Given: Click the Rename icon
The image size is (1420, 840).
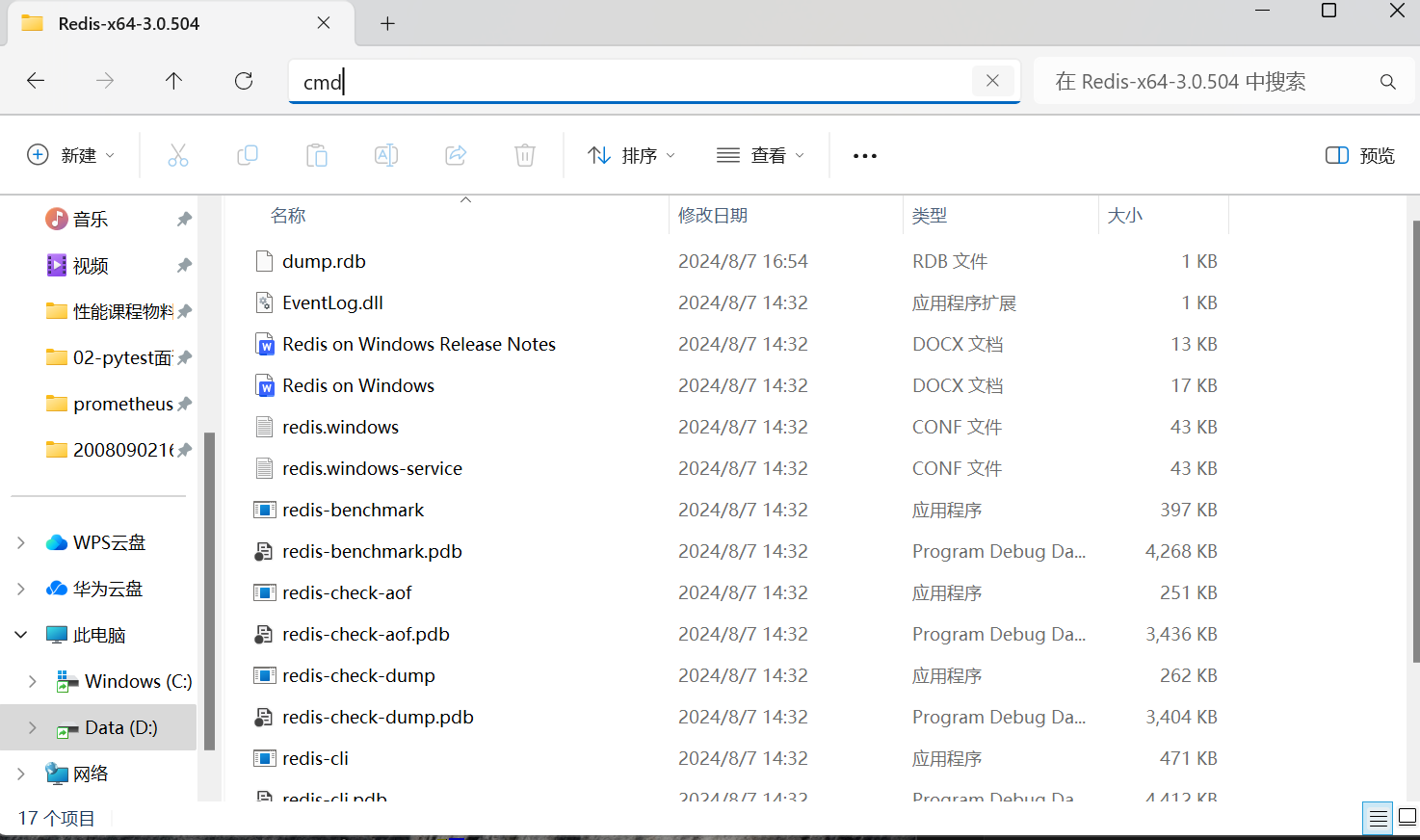Looking at the screenshot, I should click(x=386, y=155).
